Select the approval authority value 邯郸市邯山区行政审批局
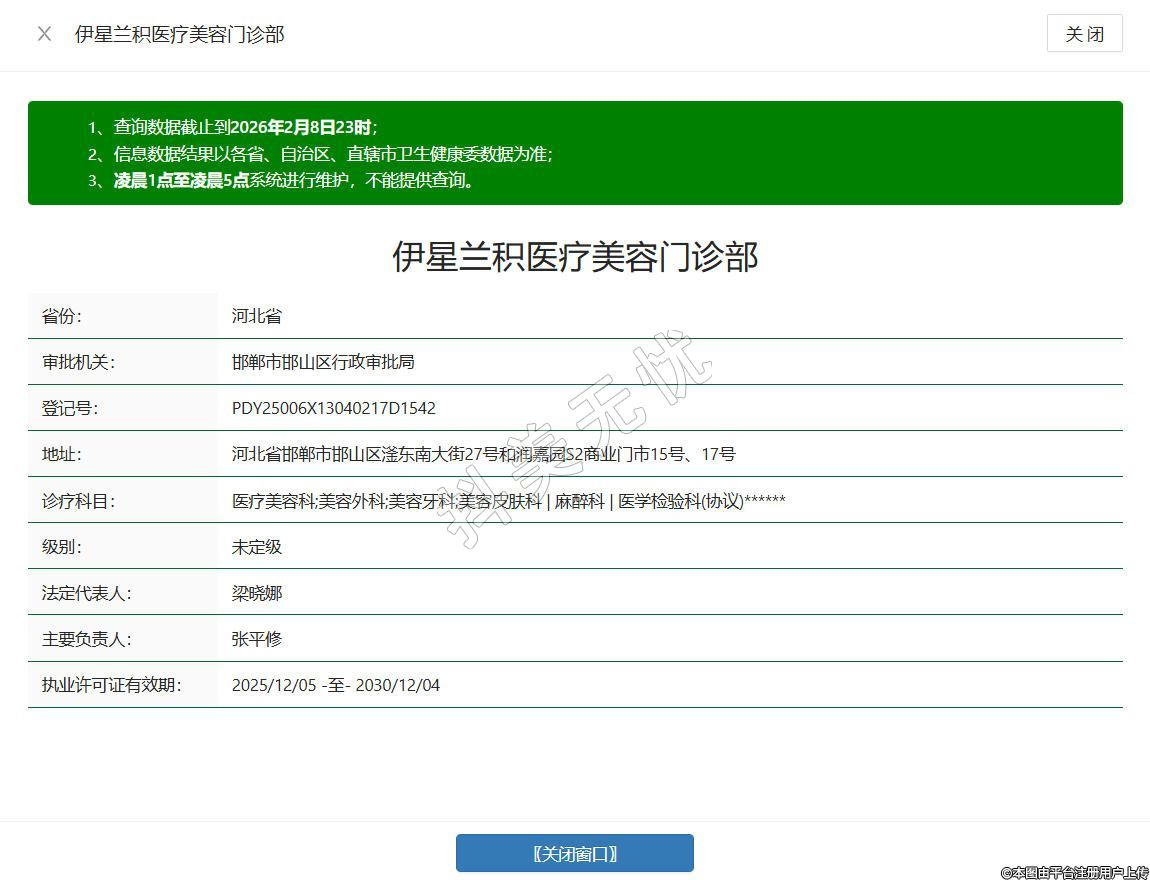 tap(323, 362)
